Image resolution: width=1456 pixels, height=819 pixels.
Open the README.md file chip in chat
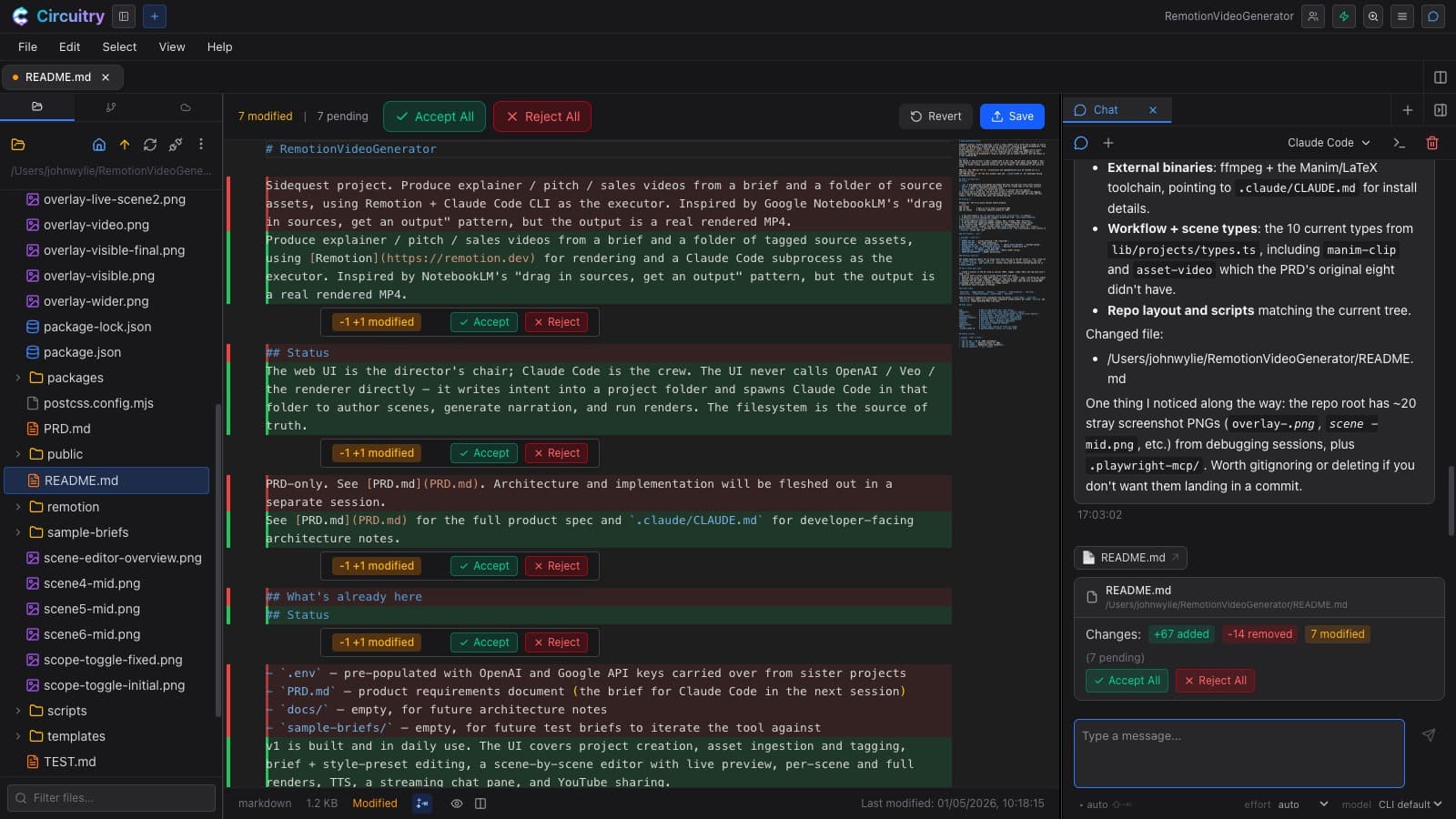point(1130,558)
